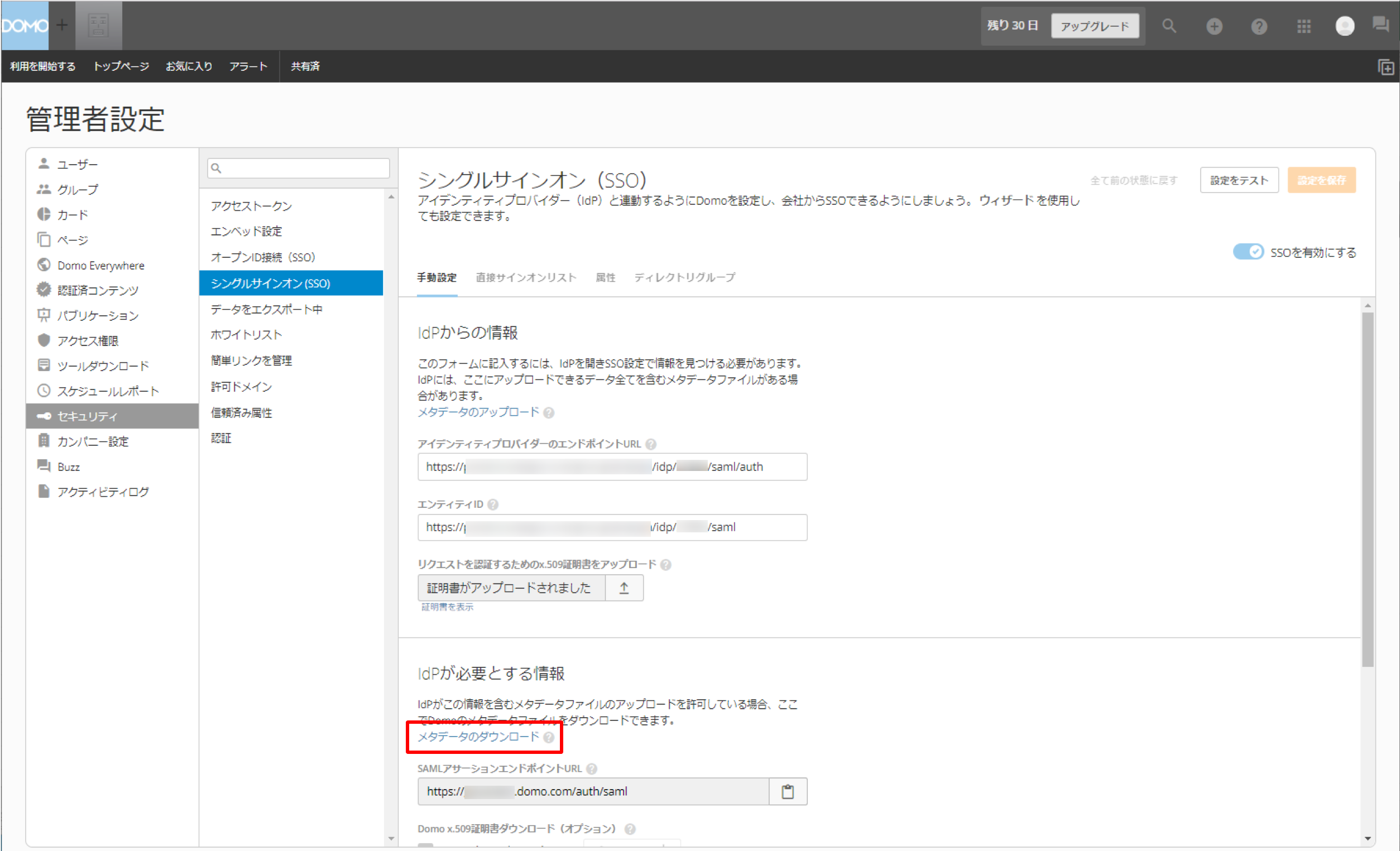
Task: Open ページ in the admin sidebar
Action: coord(113,240)
